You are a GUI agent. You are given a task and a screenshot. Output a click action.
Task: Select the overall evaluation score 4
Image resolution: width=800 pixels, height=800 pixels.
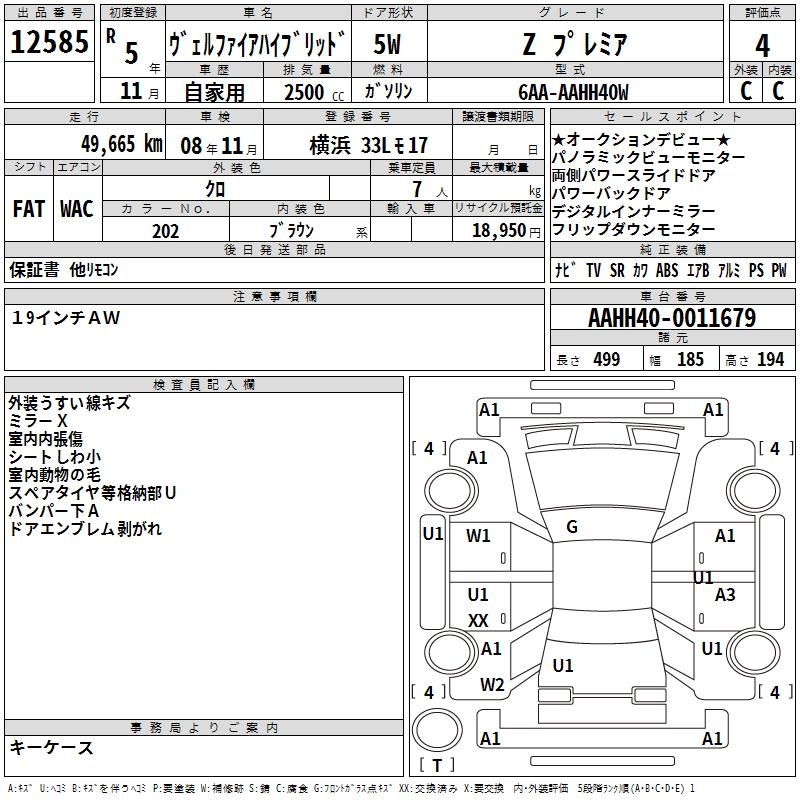coord(762,45)
